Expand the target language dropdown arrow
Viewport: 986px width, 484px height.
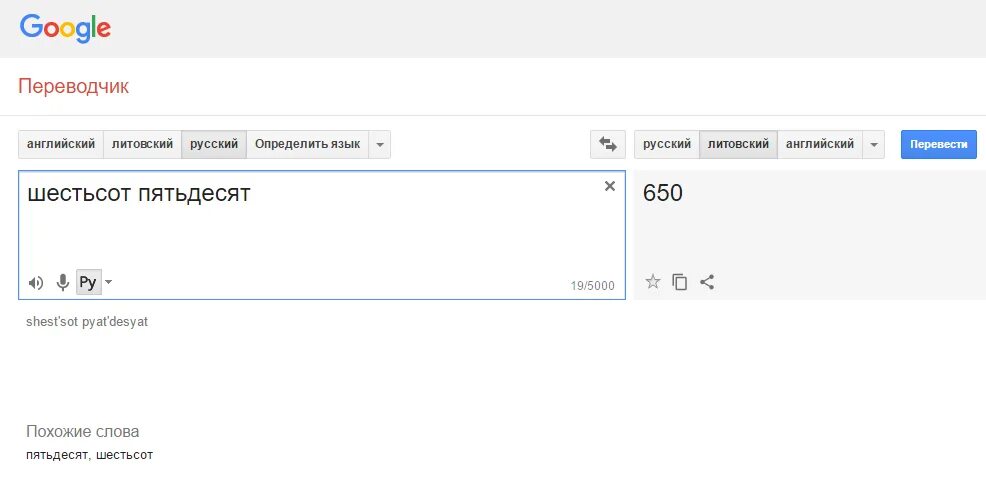pos(874,144)
